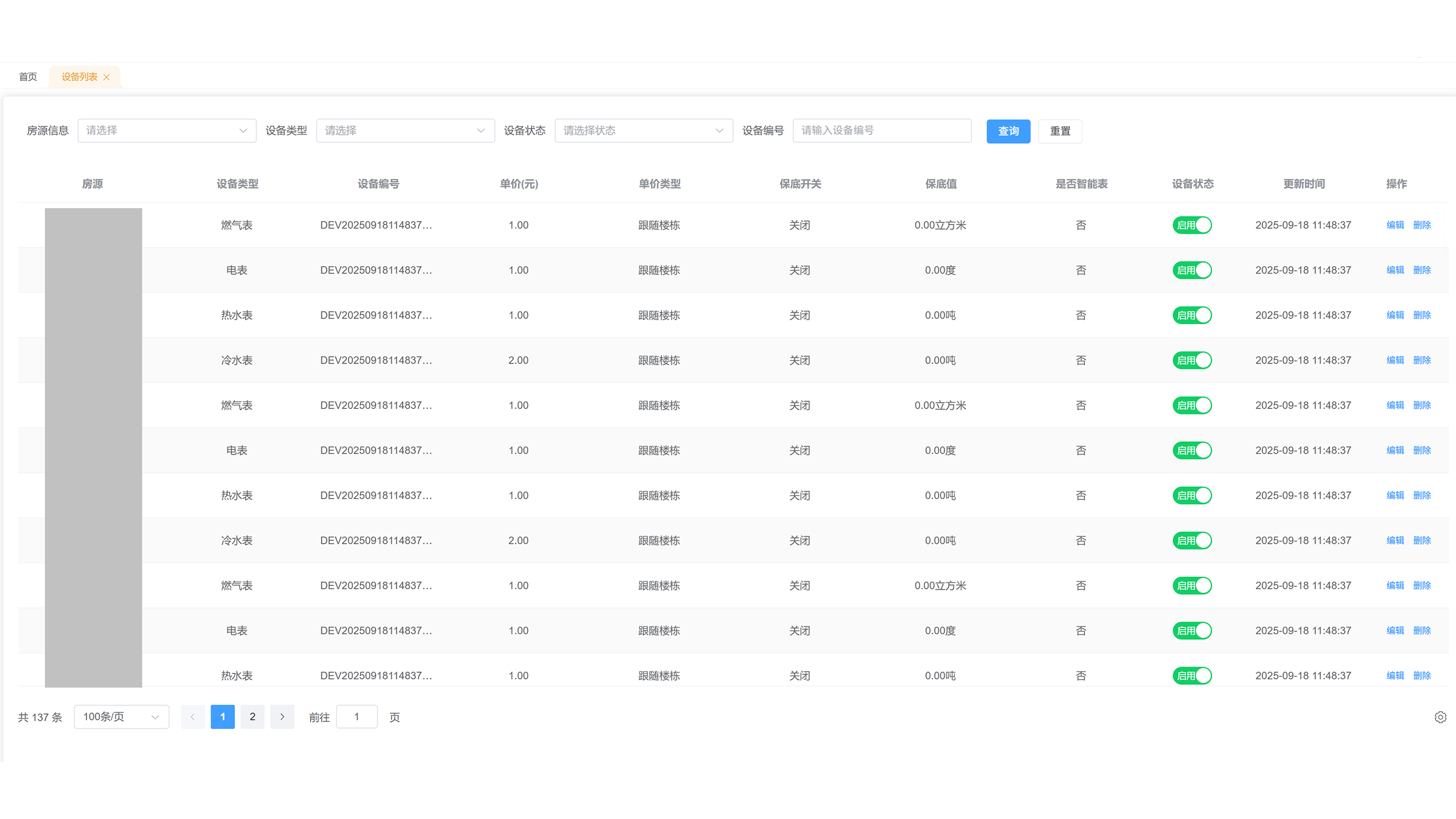Go to next page using right arrow
This screenshot has height=819, width=1456.
282,717
